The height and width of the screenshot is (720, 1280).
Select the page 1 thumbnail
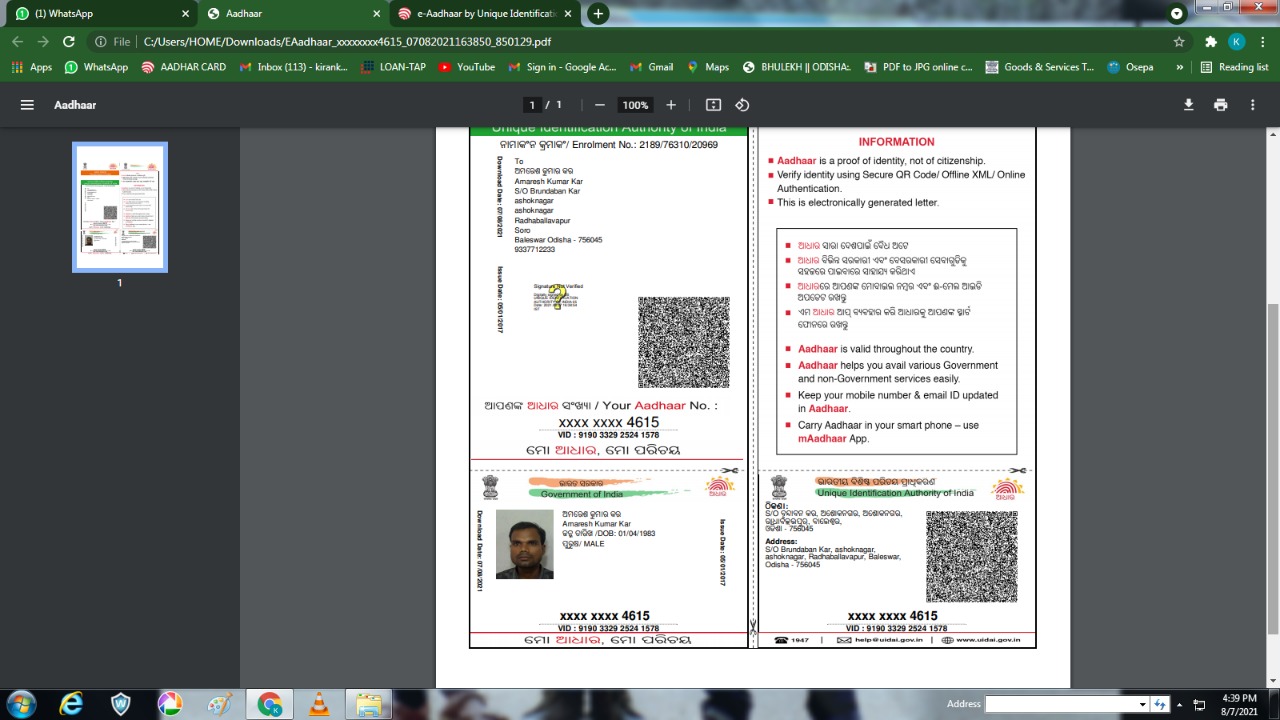click(120, 207)
